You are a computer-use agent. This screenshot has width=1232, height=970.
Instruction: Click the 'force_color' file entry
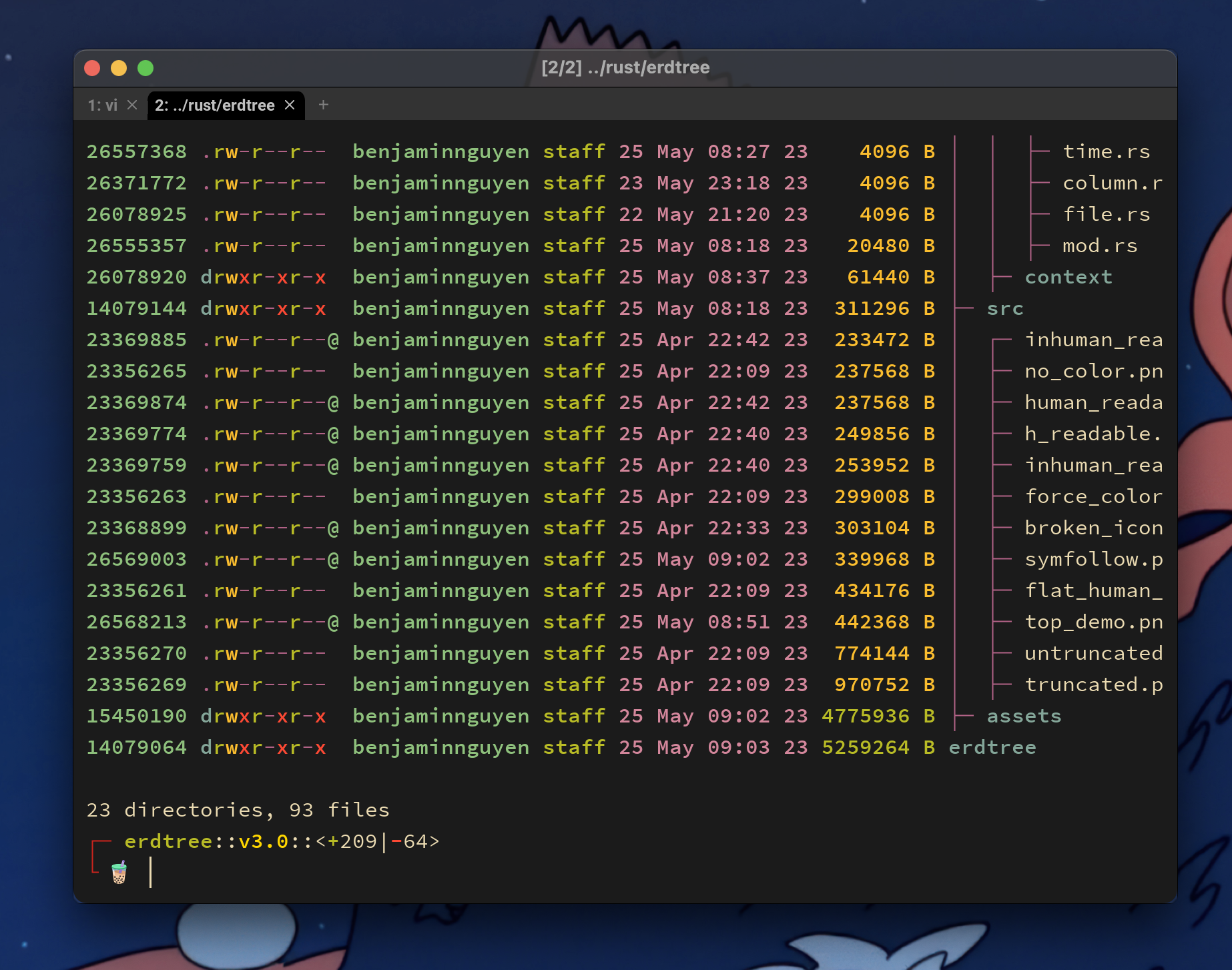click(1094, 496)
